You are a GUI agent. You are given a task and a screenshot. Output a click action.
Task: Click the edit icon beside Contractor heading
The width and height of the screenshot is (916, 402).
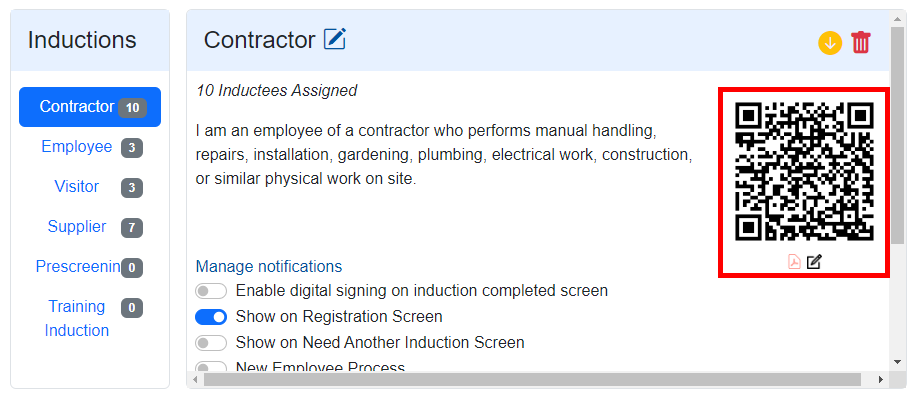[x=335, y=40]
